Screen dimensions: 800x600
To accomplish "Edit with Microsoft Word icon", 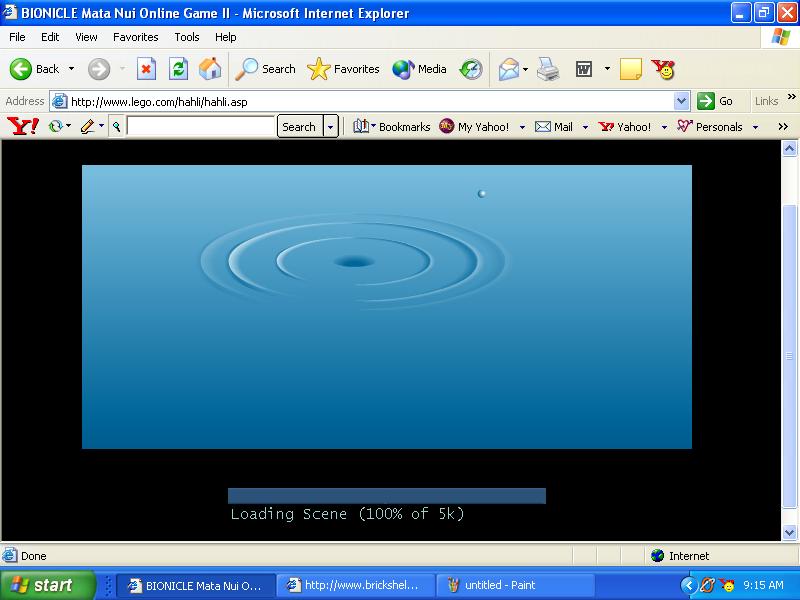I will (x=584, y=69).
